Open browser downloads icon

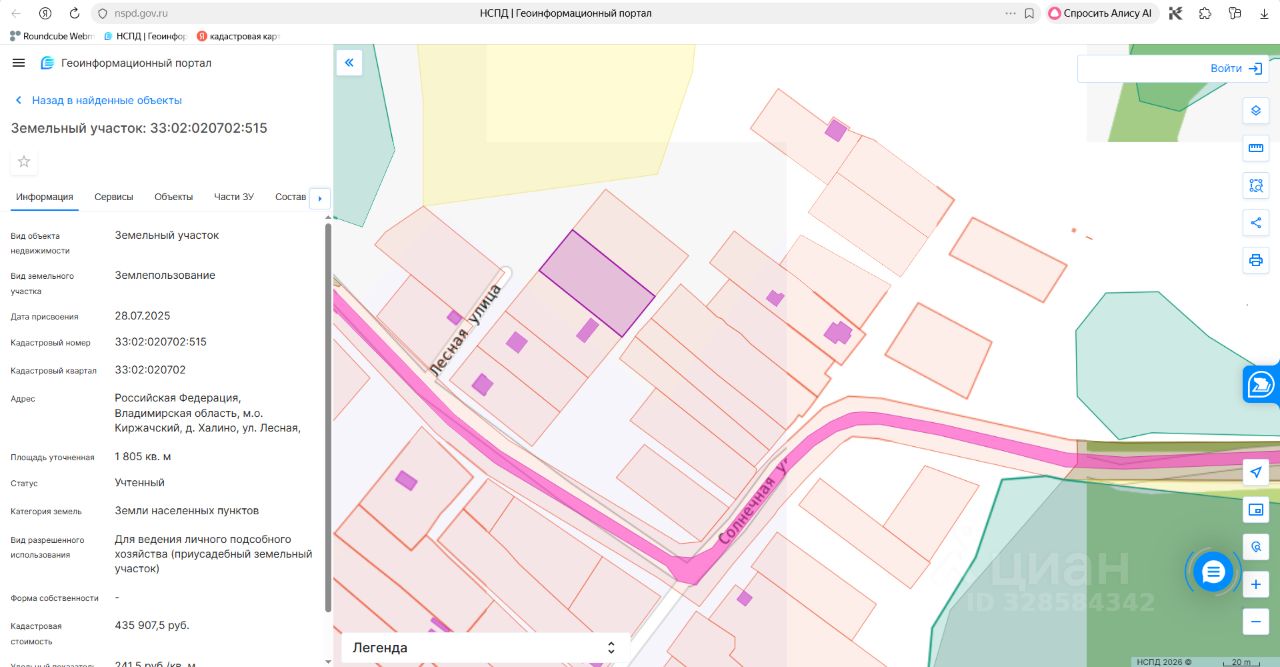pyautogui.click(x=1263, y=14)
